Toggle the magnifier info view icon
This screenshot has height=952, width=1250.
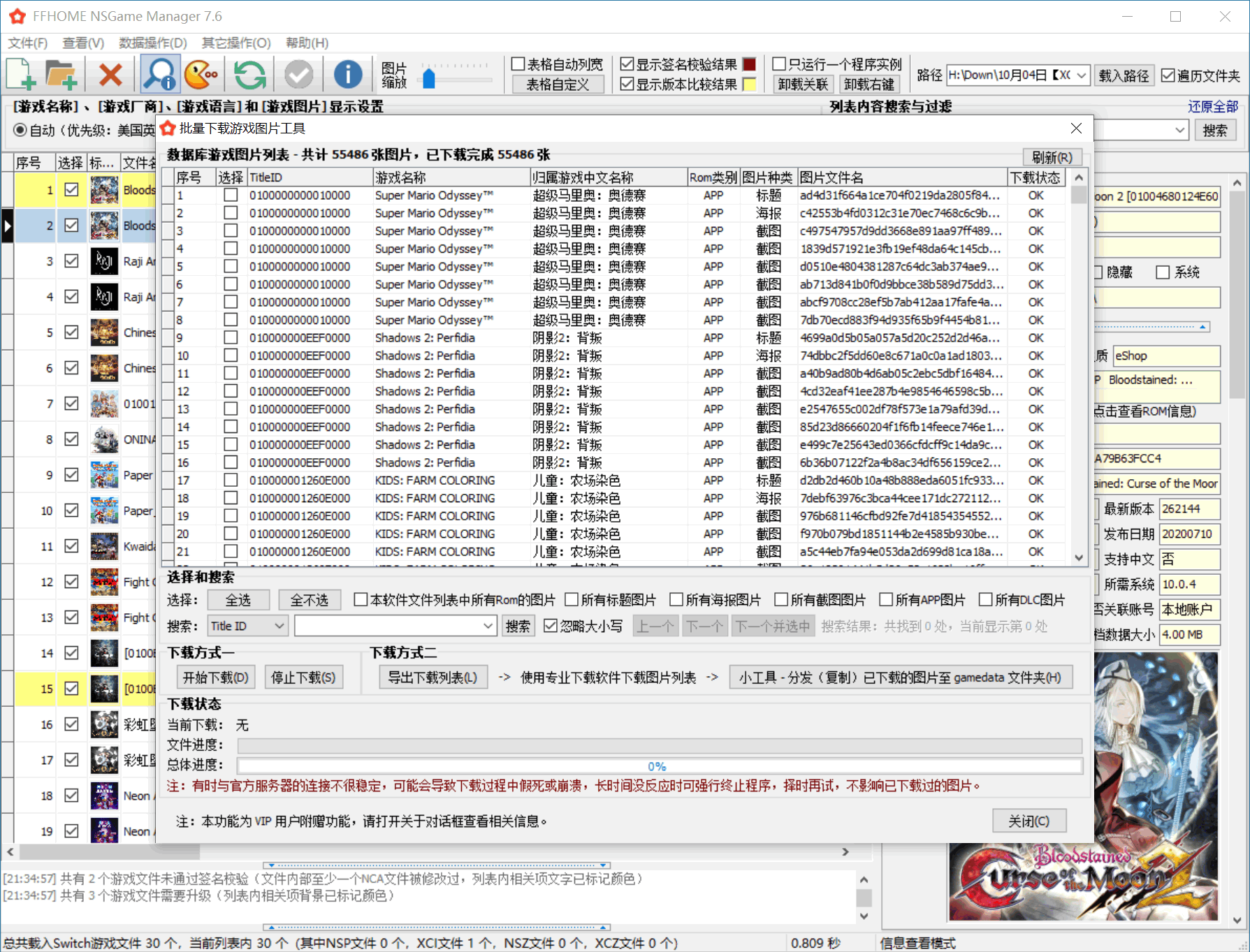point(160,75)
